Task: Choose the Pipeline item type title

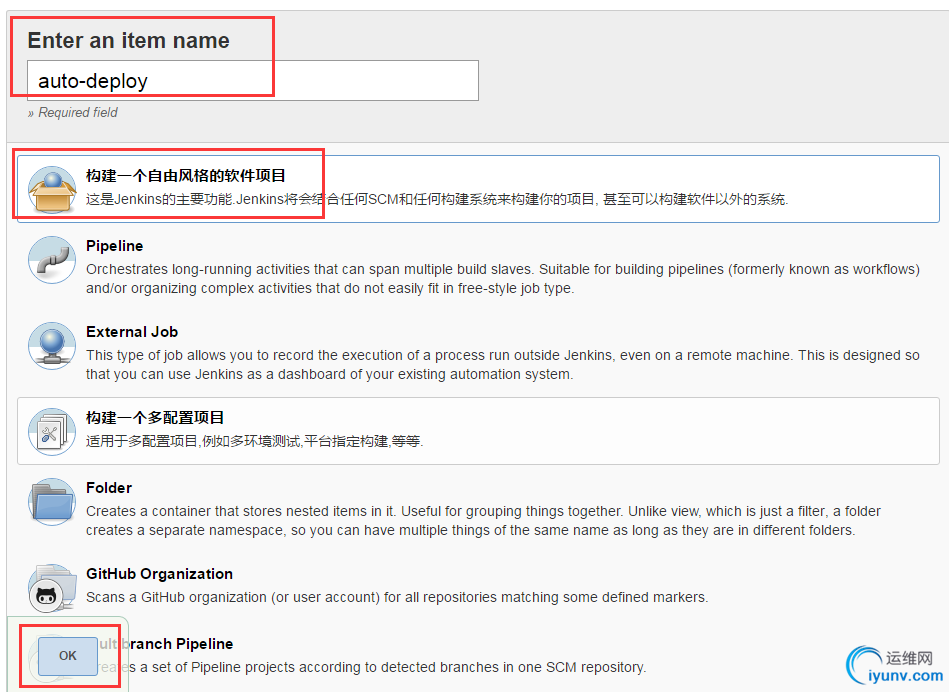Action: [114, 246]
